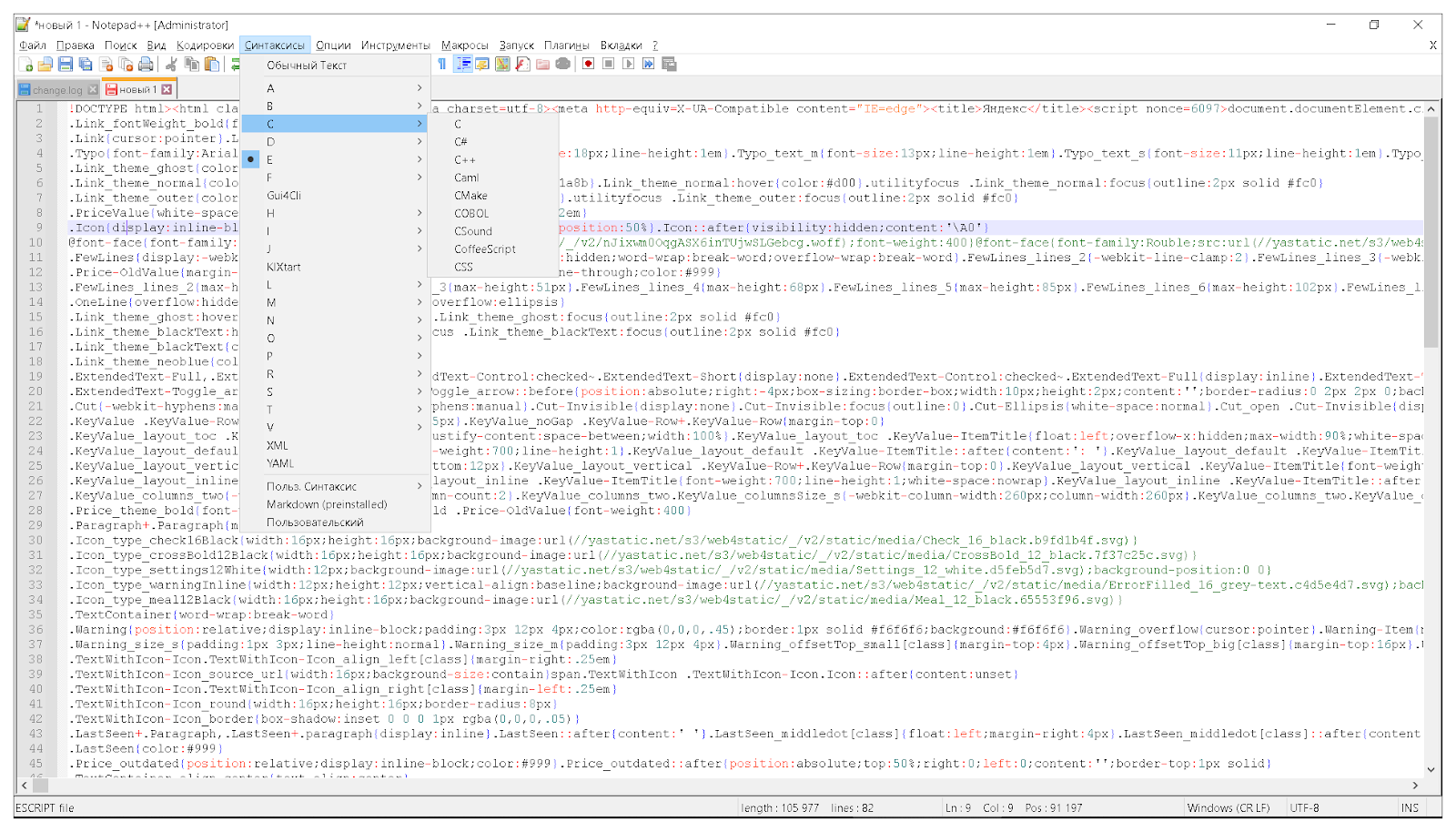This screenshot has height=832, width=1456.
Task: Click the Save All toolbar icon
Action: point(86,65)
